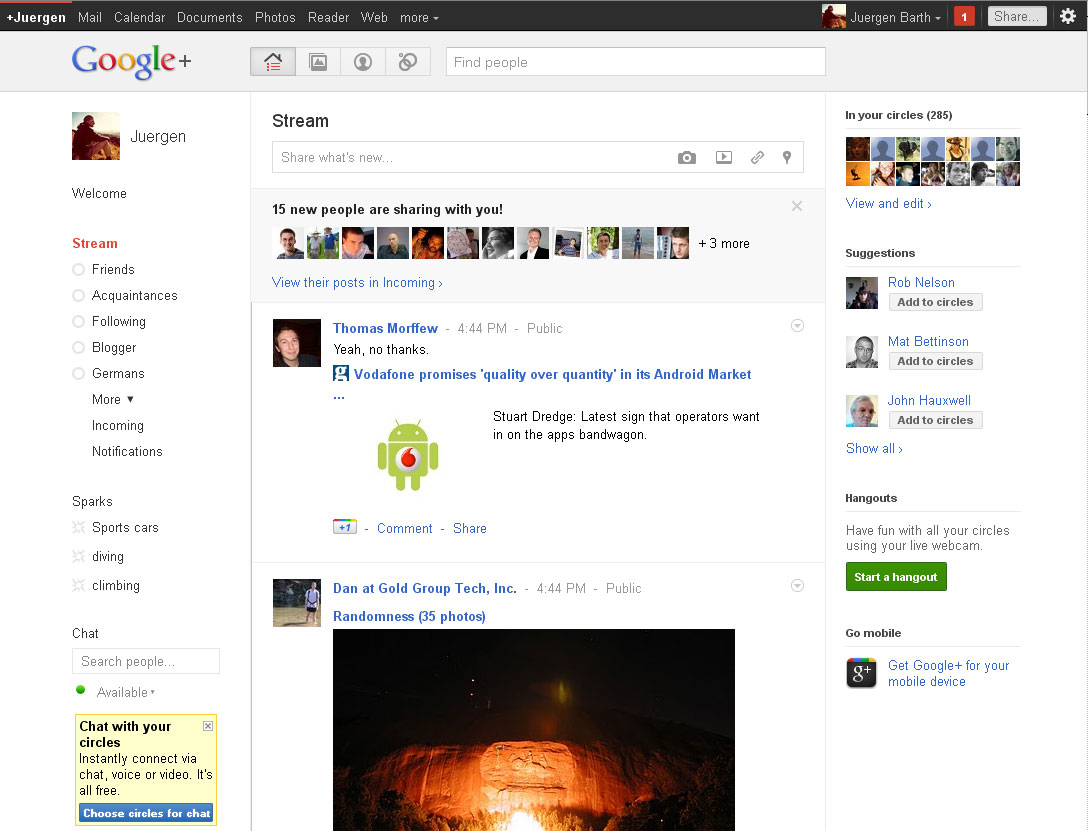Click the +1 button on Thomas Morffew's post
The width and height of the screenshot is (1088, 831).
click(x=345, y=527)
